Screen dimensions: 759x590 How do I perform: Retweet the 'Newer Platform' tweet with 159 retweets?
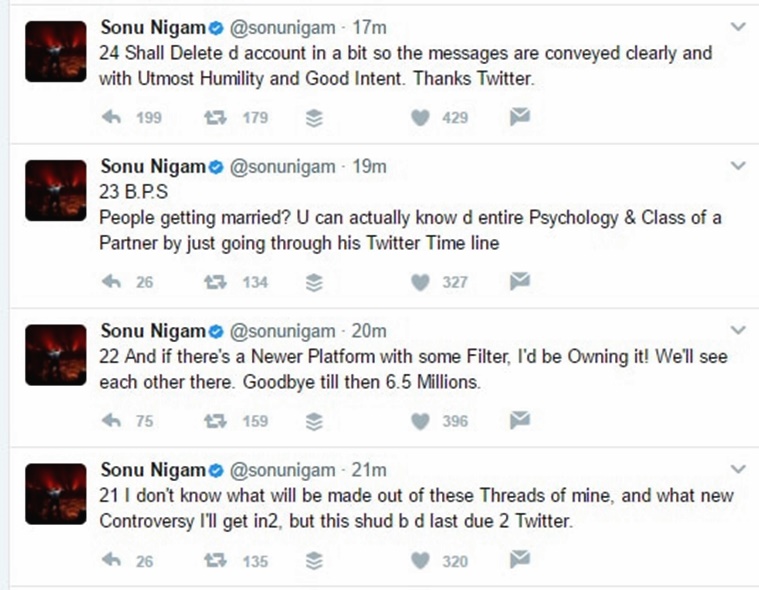pos(215,421)
